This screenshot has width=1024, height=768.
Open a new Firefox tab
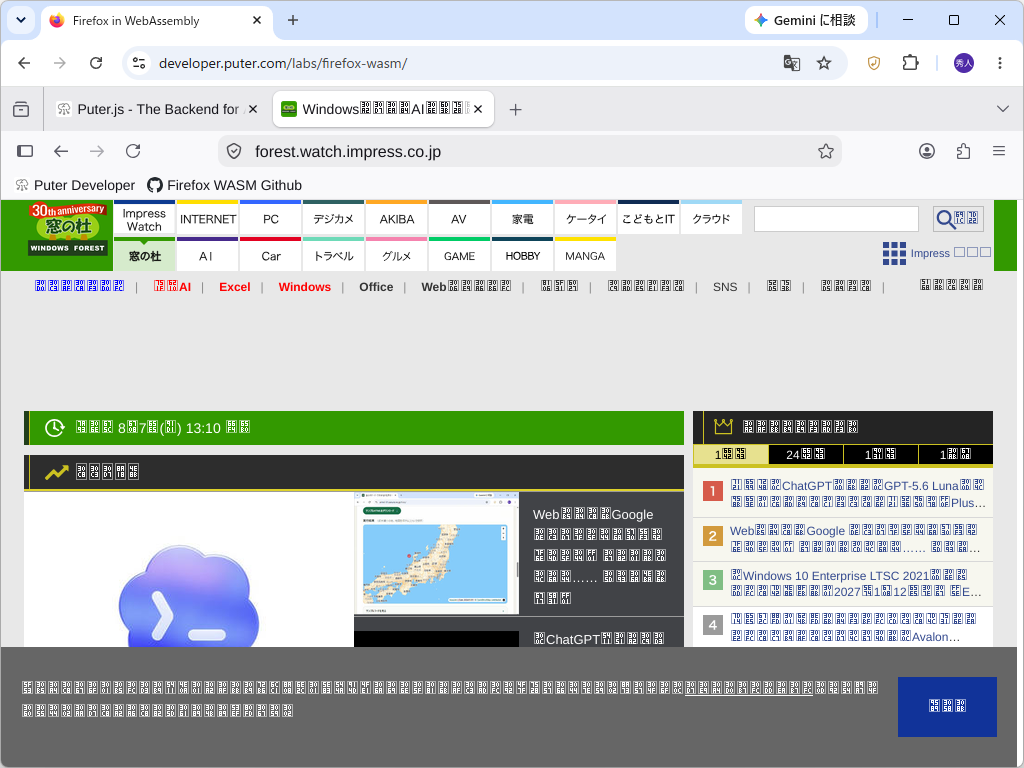pyautogui.click(x=515, y=110)
